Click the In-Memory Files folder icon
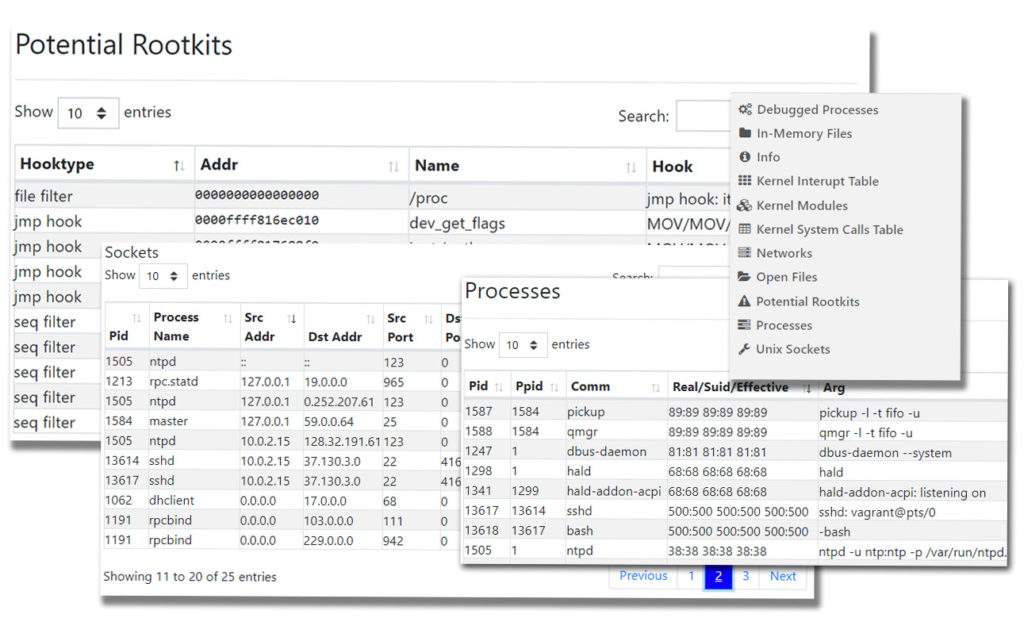1024x618 pixels. click(745, 133)
